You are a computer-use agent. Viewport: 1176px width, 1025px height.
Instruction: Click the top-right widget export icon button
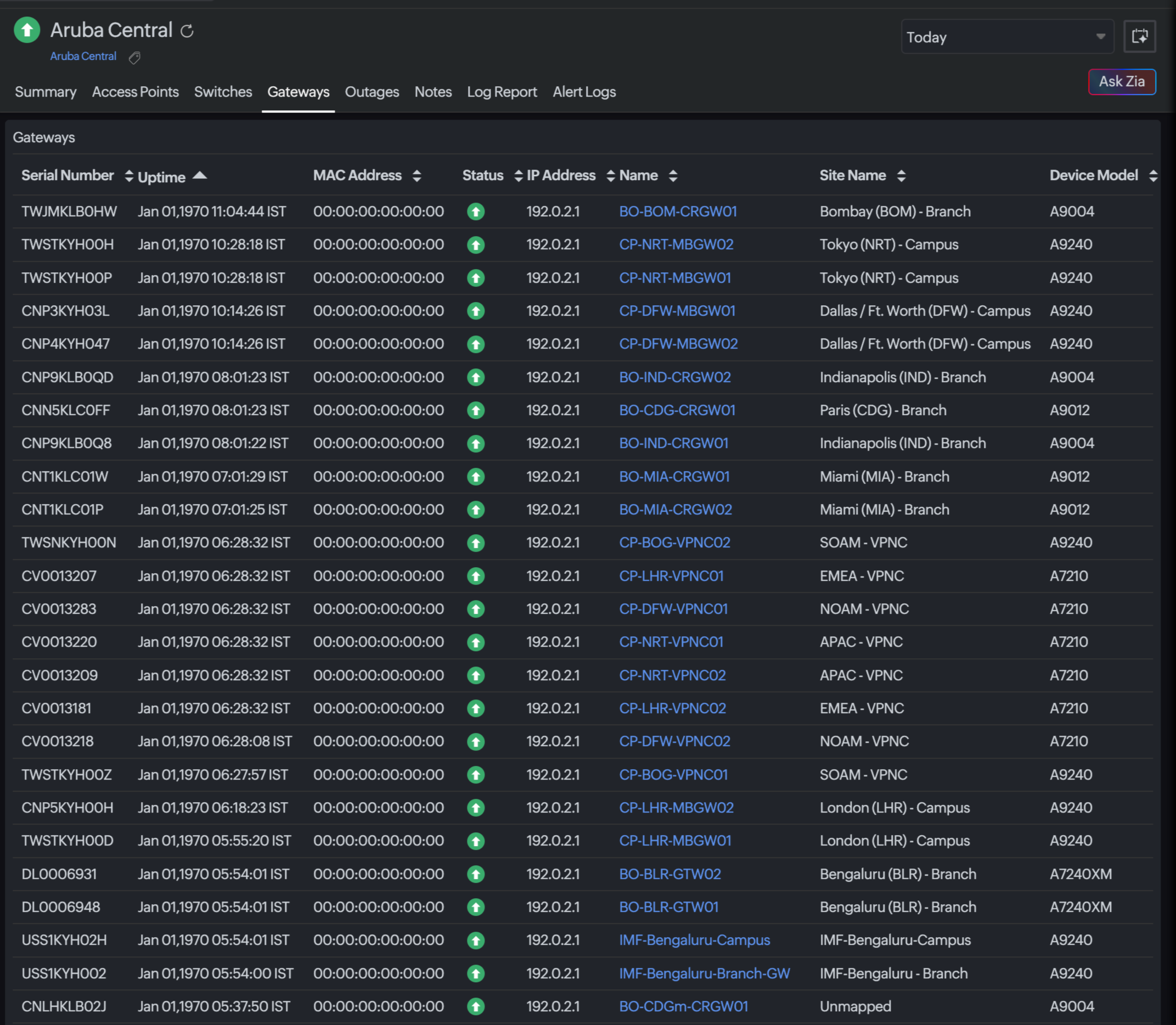[1139, 37]
